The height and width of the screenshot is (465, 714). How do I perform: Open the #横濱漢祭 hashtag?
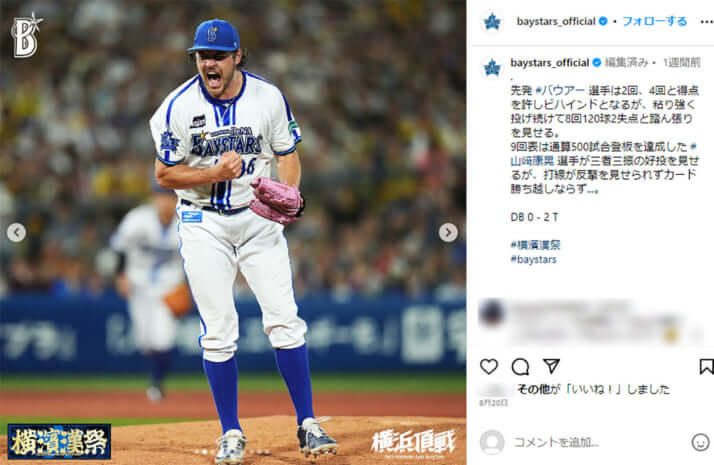[x=535, y=245]
